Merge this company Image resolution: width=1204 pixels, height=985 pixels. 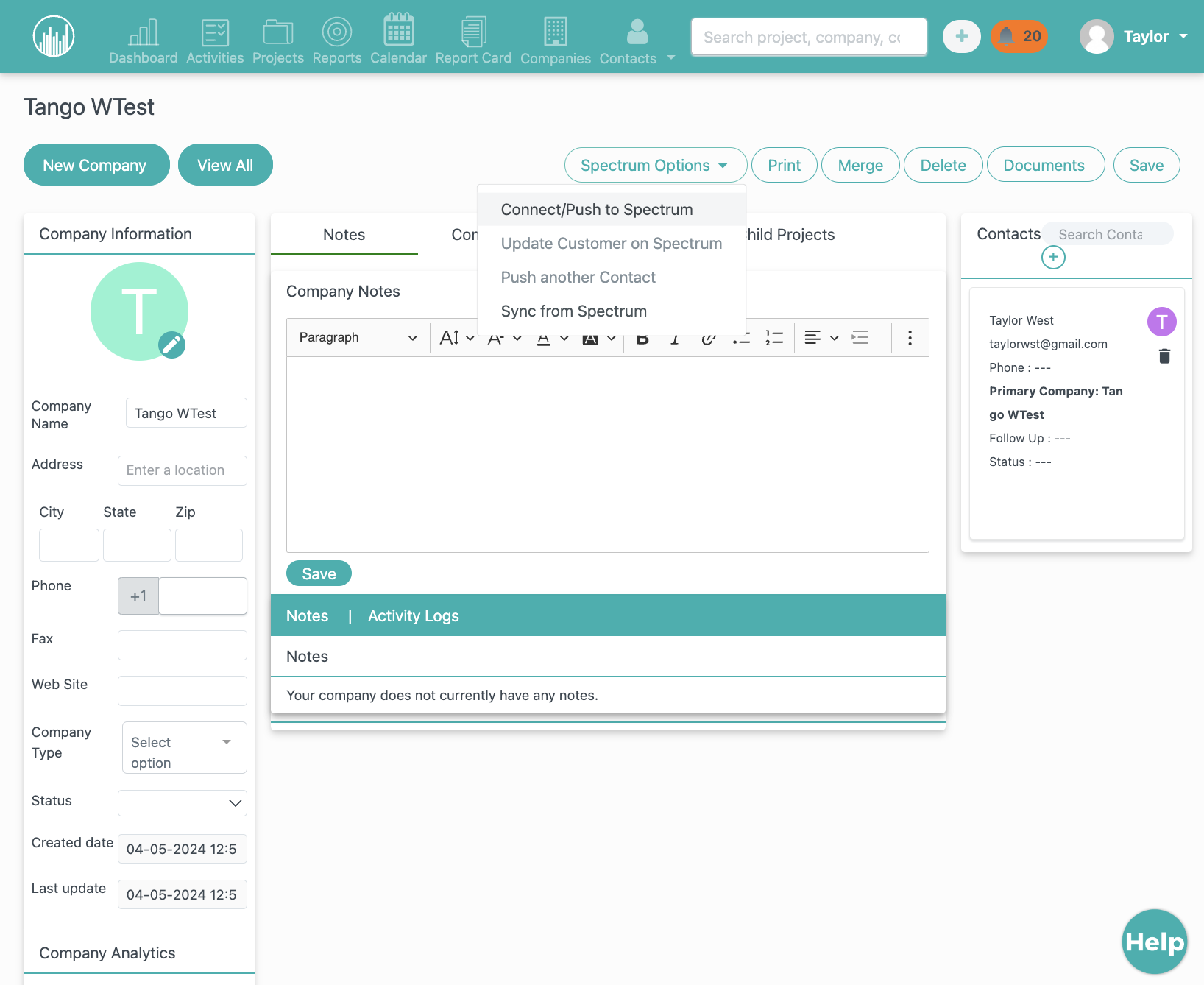point(860,165)
